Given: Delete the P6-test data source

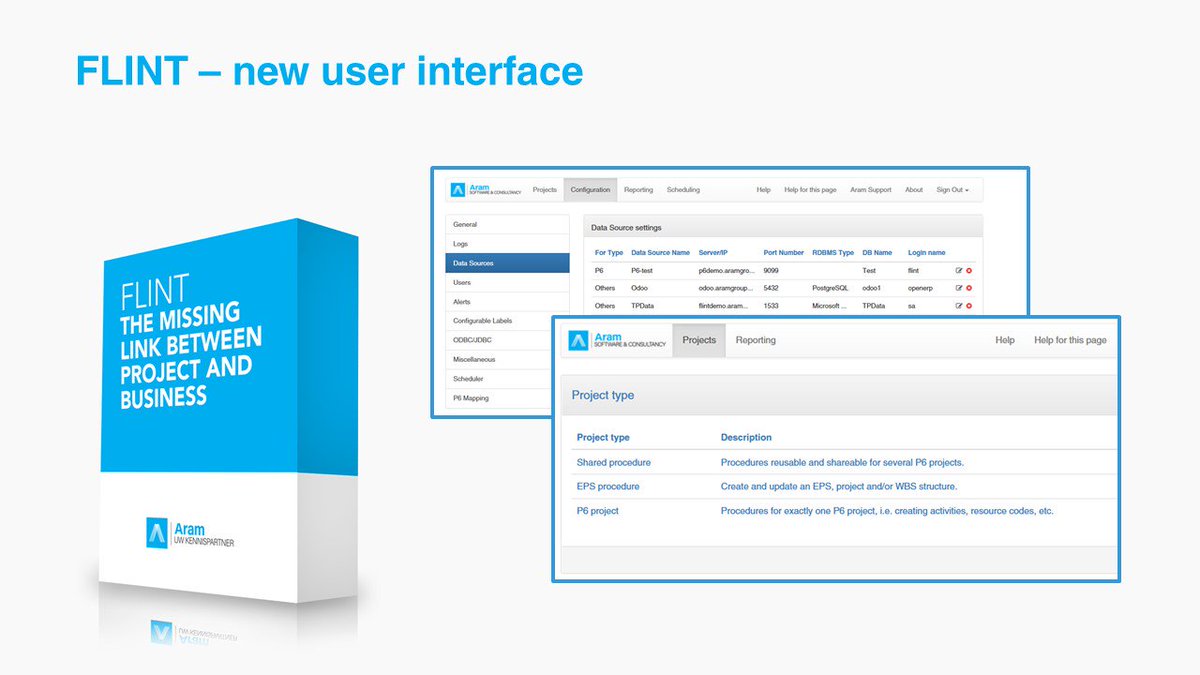Looking at the screenshot, I should coord(969,271).
